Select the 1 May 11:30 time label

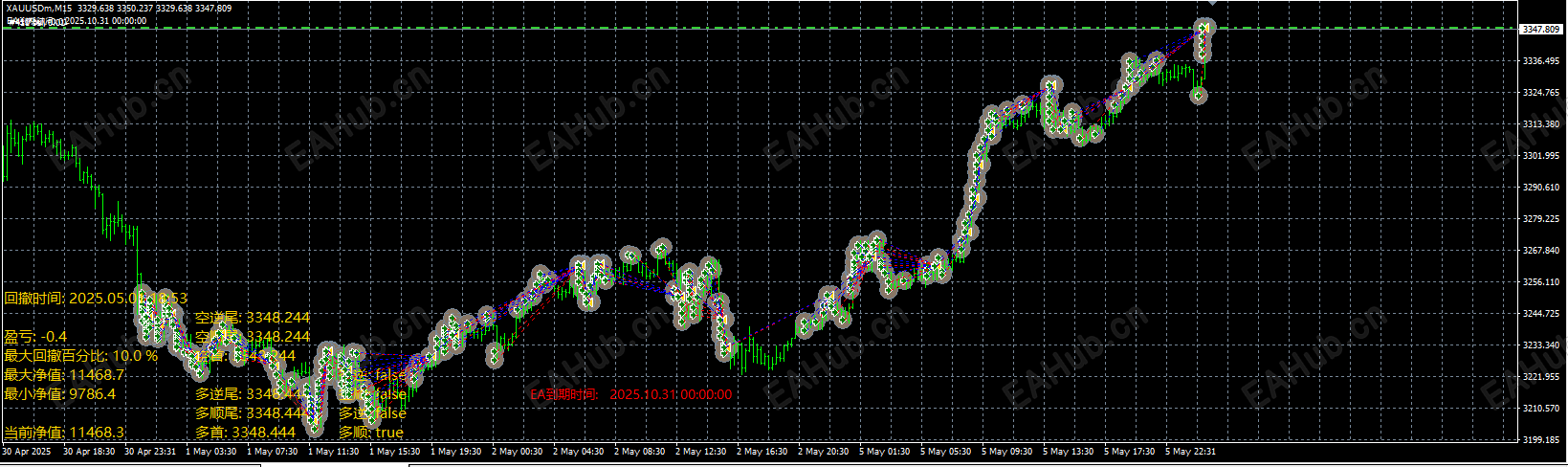coord(334,452)
